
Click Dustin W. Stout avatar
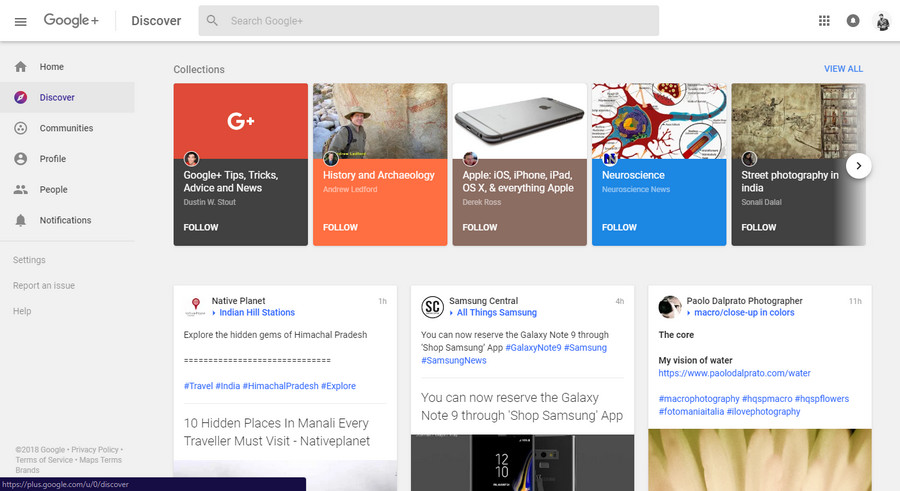click(x=191, y=158)
